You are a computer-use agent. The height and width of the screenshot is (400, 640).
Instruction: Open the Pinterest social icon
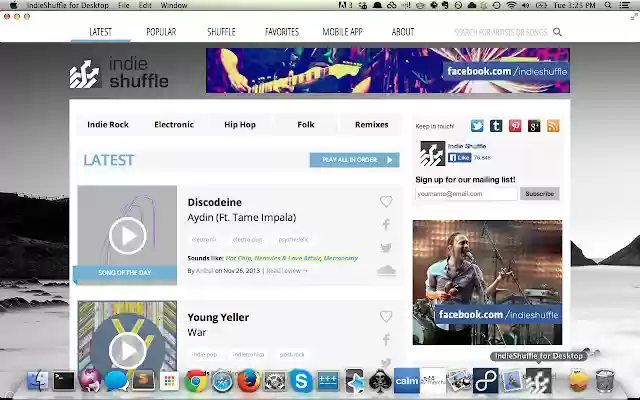point(515,126)
